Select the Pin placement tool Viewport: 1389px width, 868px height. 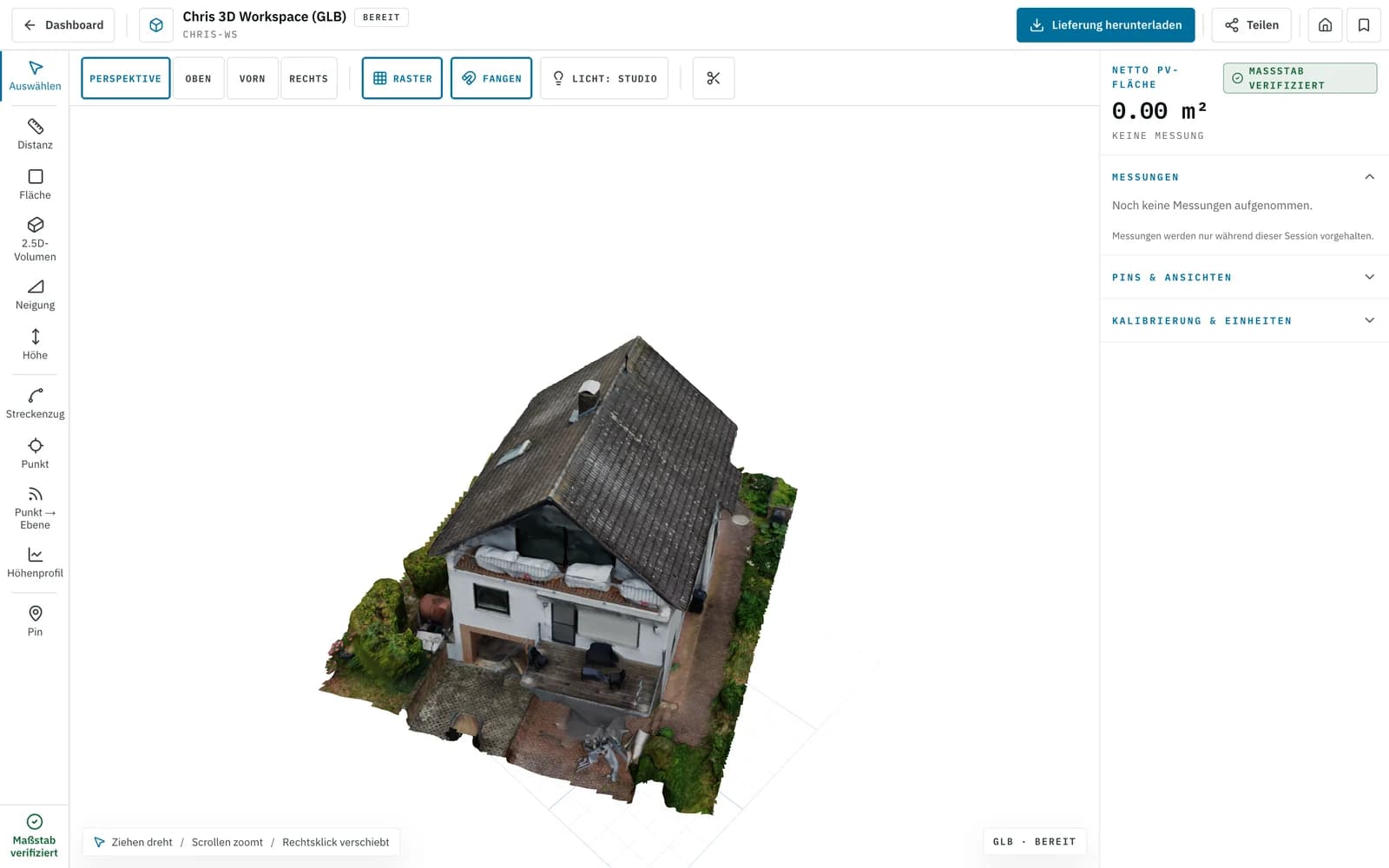tap(35, 621)
